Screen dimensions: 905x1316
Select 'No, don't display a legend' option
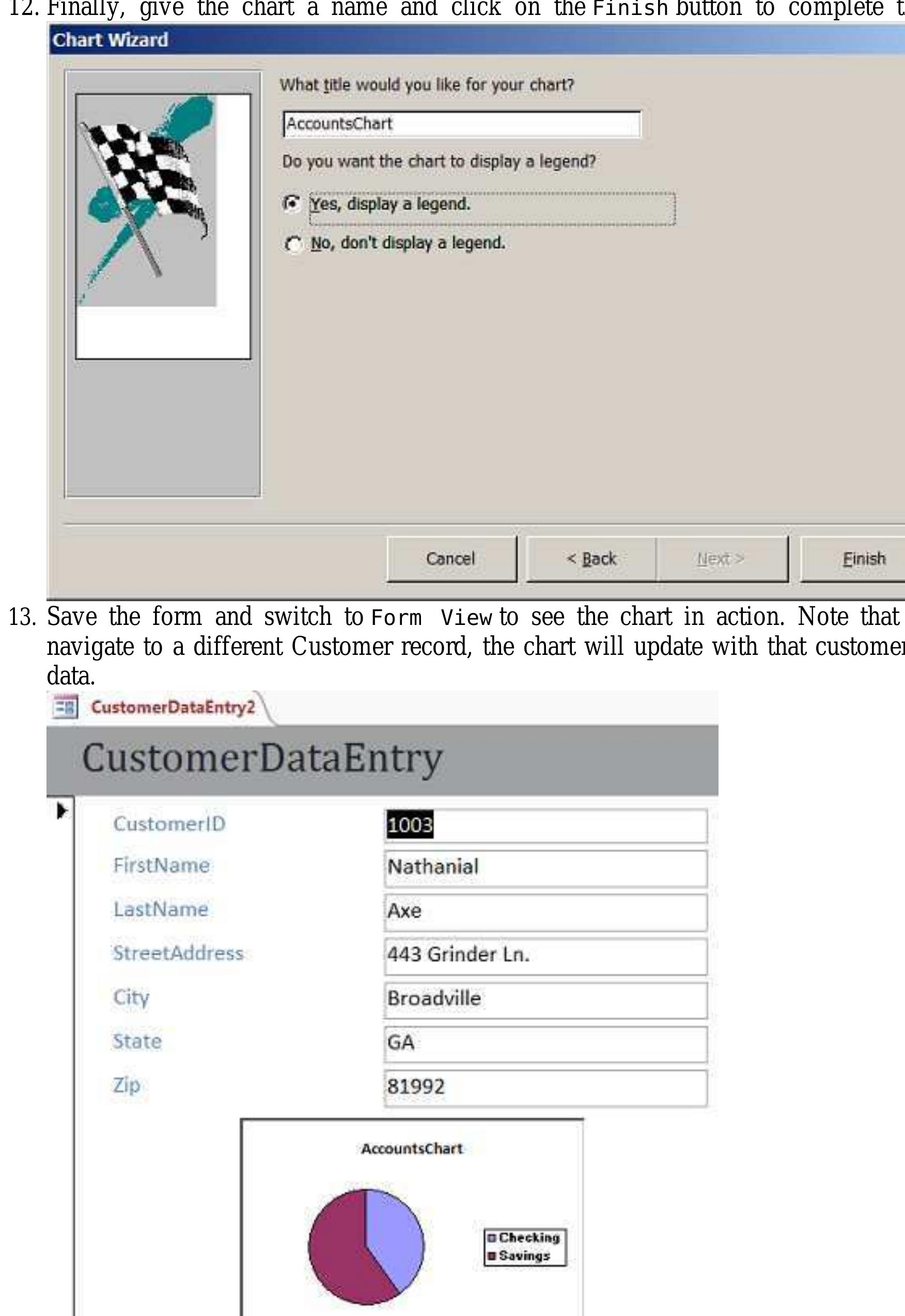click(x=292, y=244)
